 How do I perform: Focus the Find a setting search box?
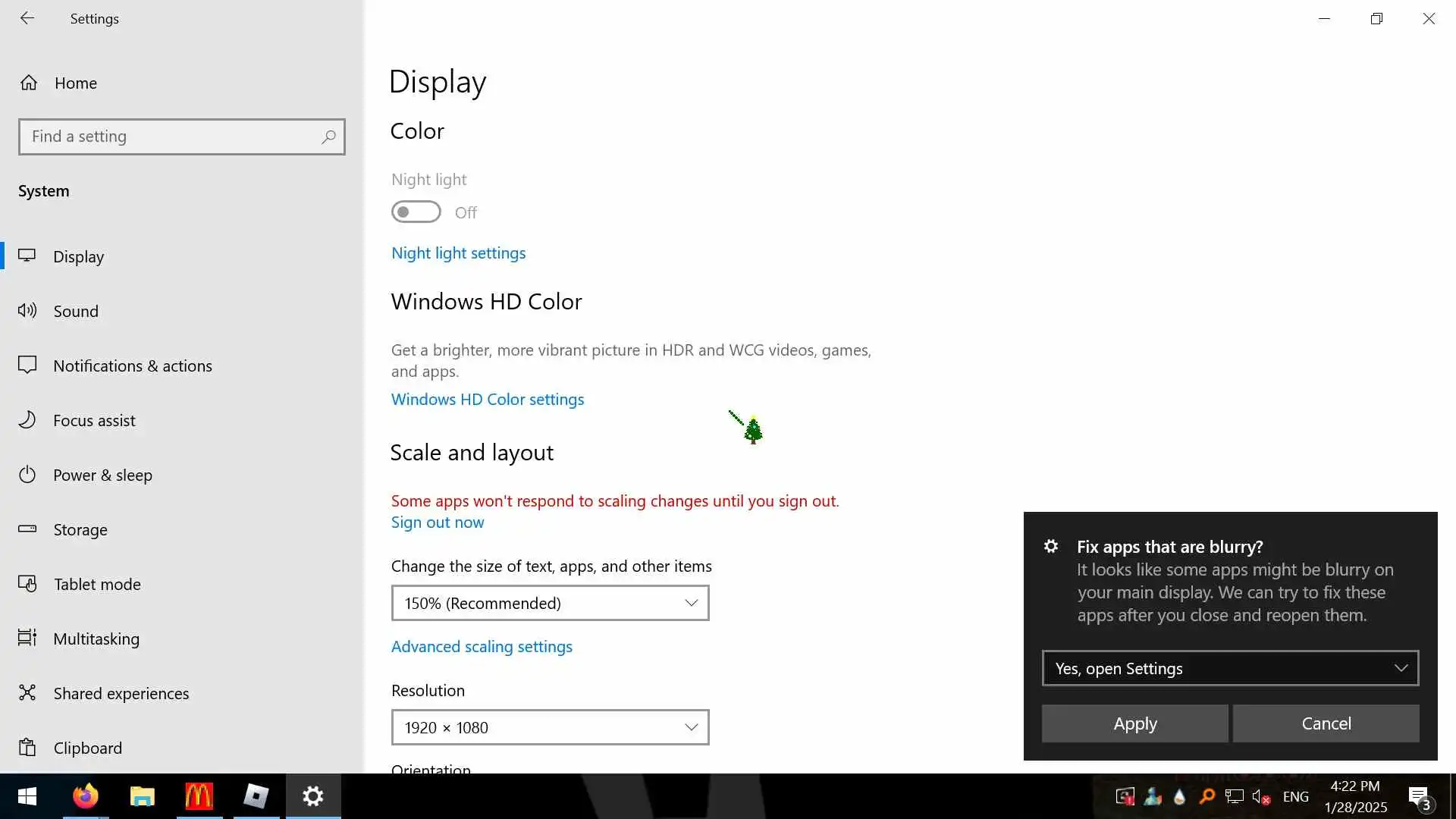tap(171, 137)
